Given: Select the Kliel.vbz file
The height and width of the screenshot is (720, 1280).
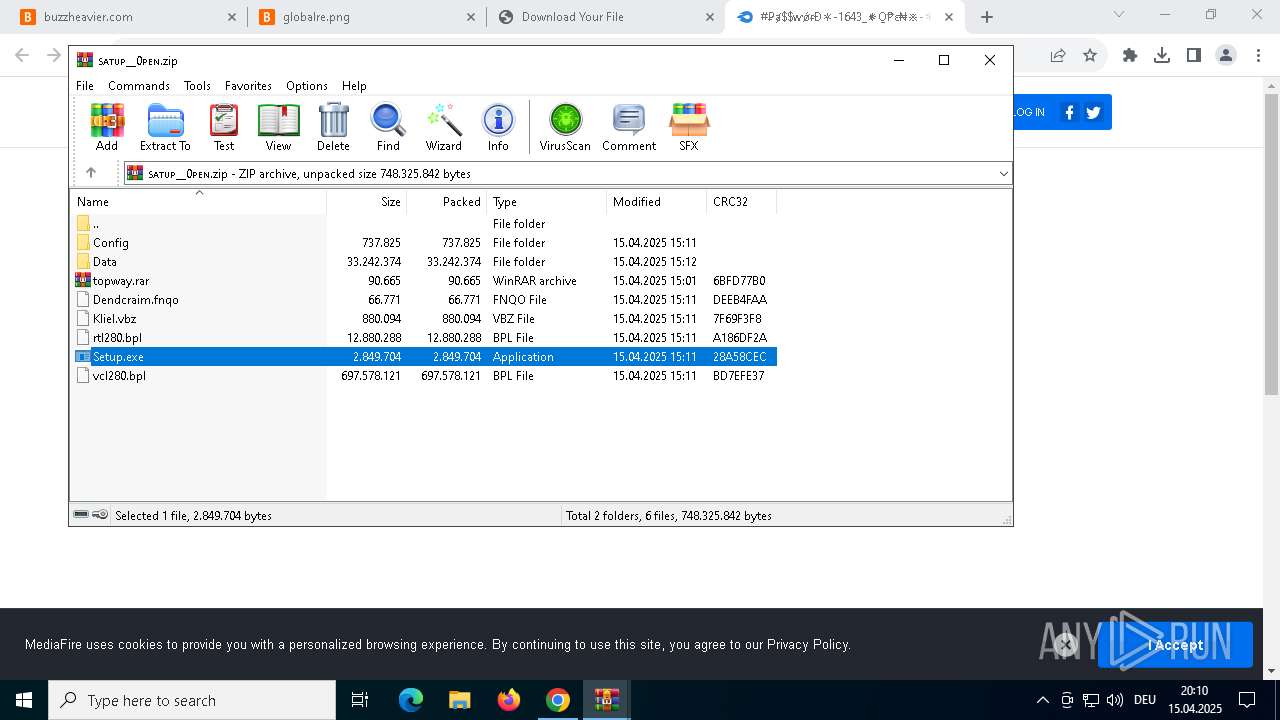Looking at the screenshot, I should click(x=423, y=319).
